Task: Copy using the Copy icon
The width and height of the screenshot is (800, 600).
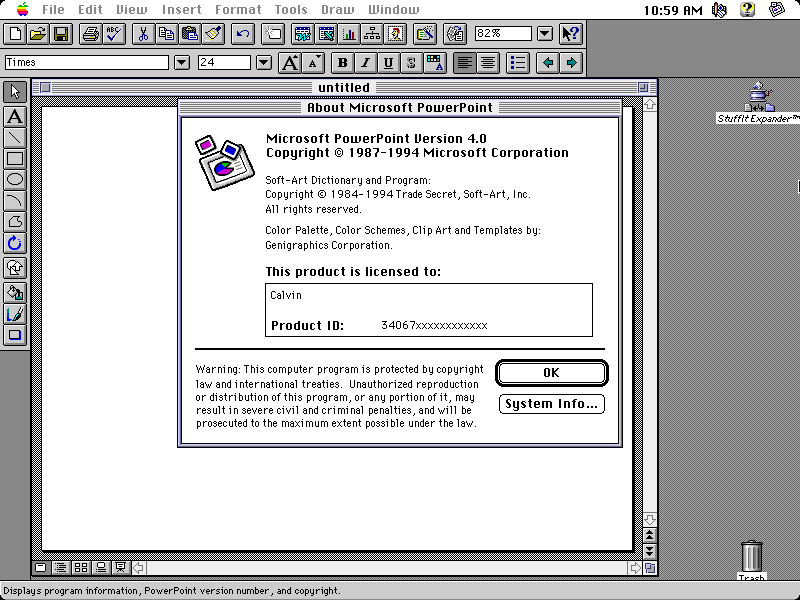Action: pyautogui.click(x=166, y=34)
